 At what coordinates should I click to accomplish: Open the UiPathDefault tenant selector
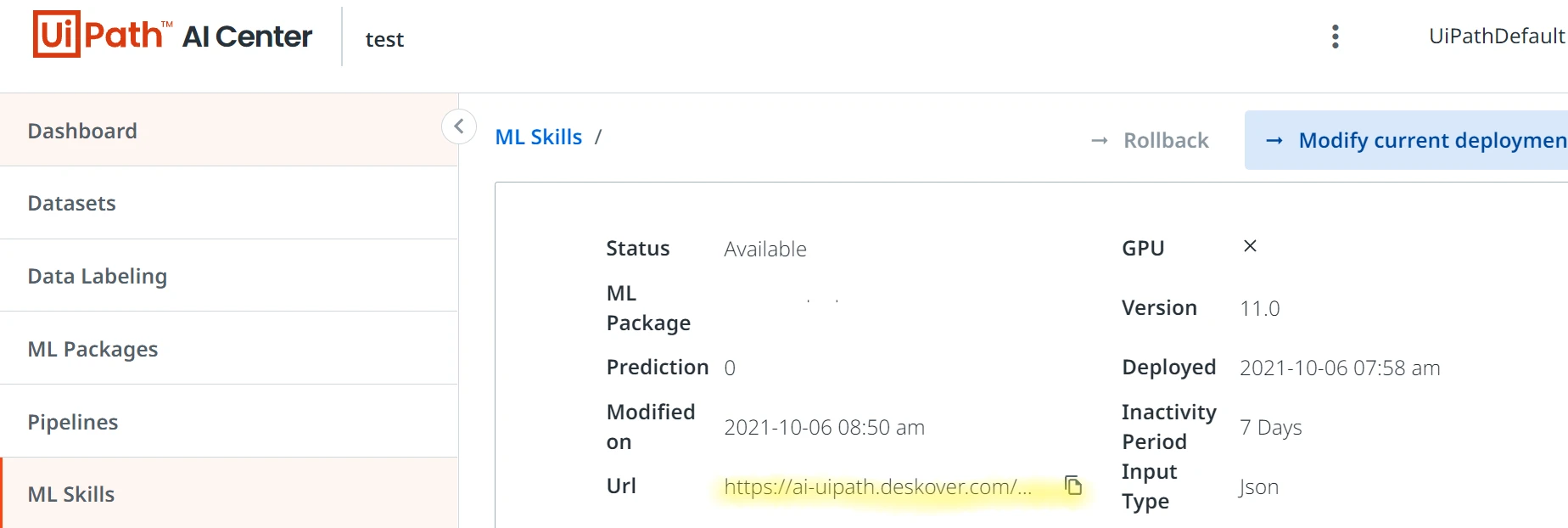pyautogui.click(x=1497, y=36)
